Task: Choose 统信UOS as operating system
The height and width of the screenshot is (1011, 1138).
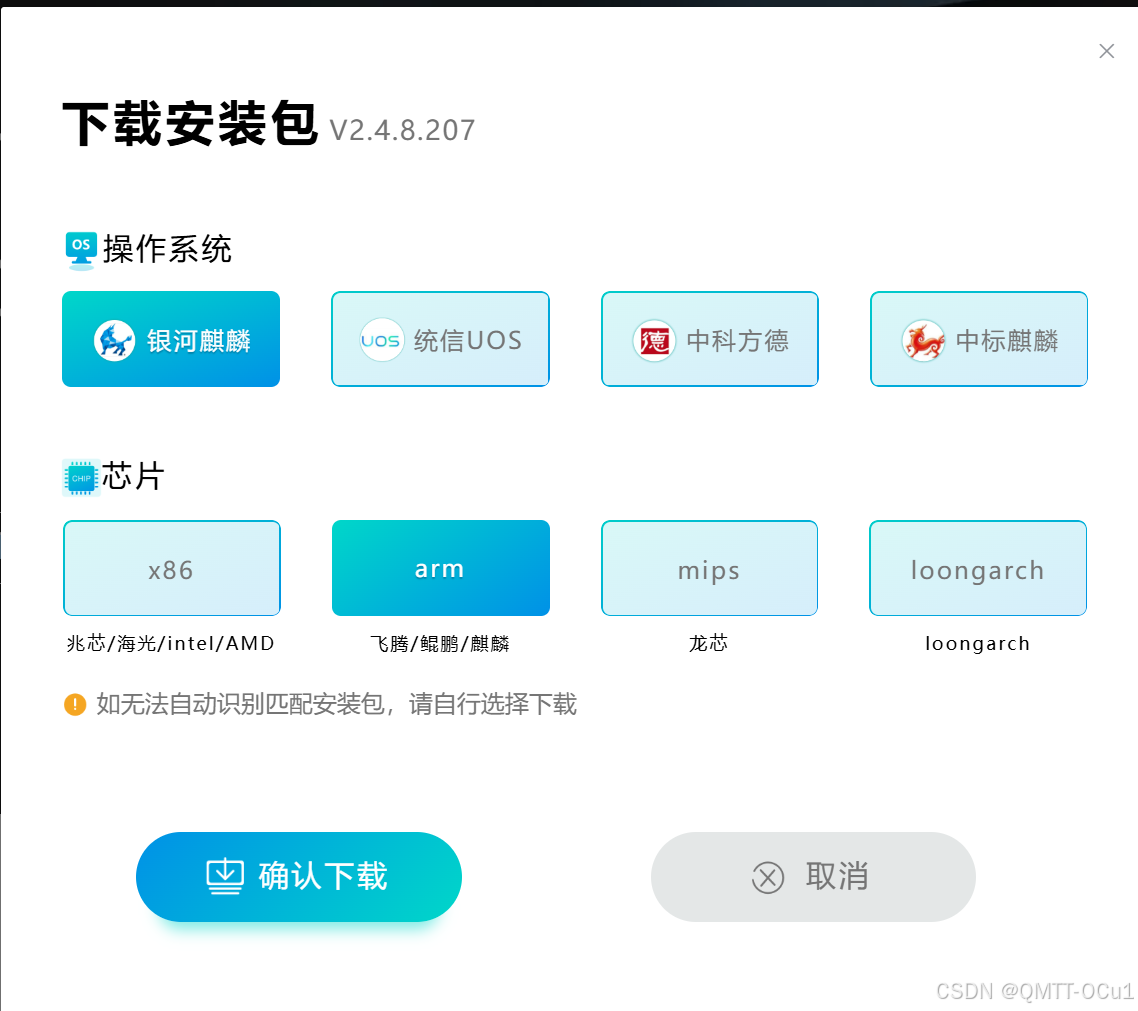Action: [x=441, y=339]
